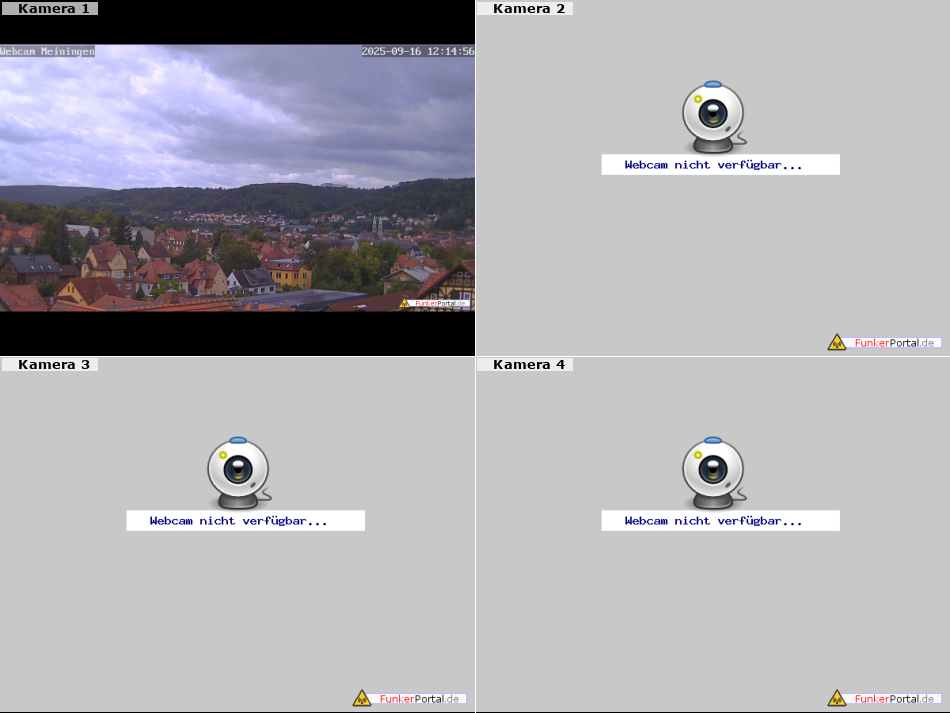Click FunkerPortal.de logo in Kamera 4
Viewport: 950px width, 713px height.
pos(885,698)
